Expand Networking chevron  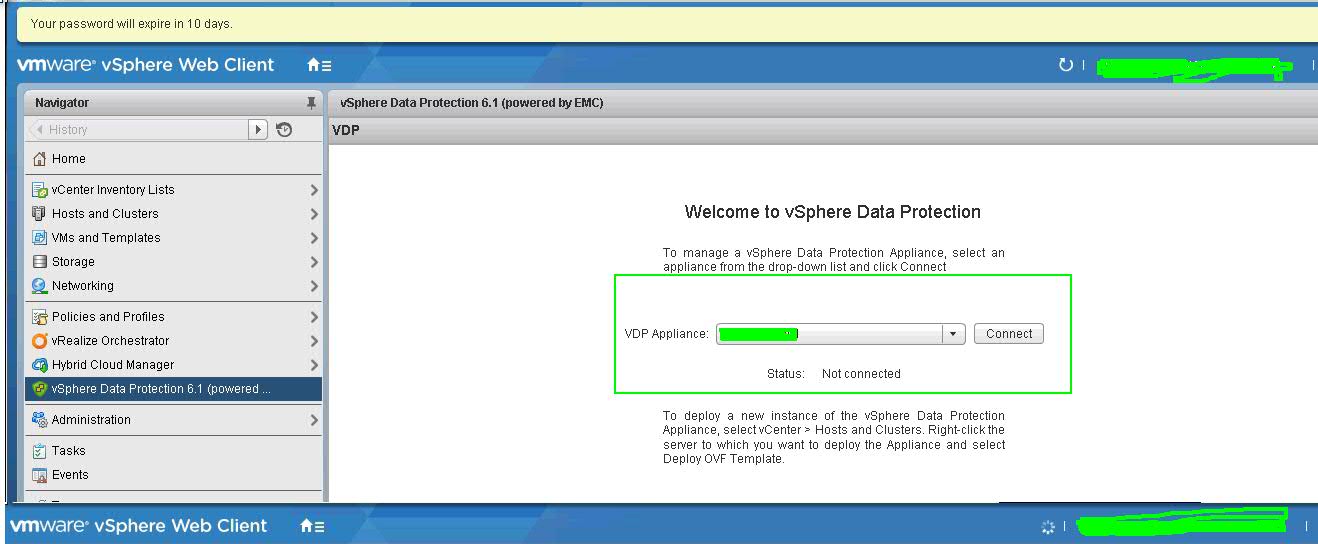pos(314,286)
